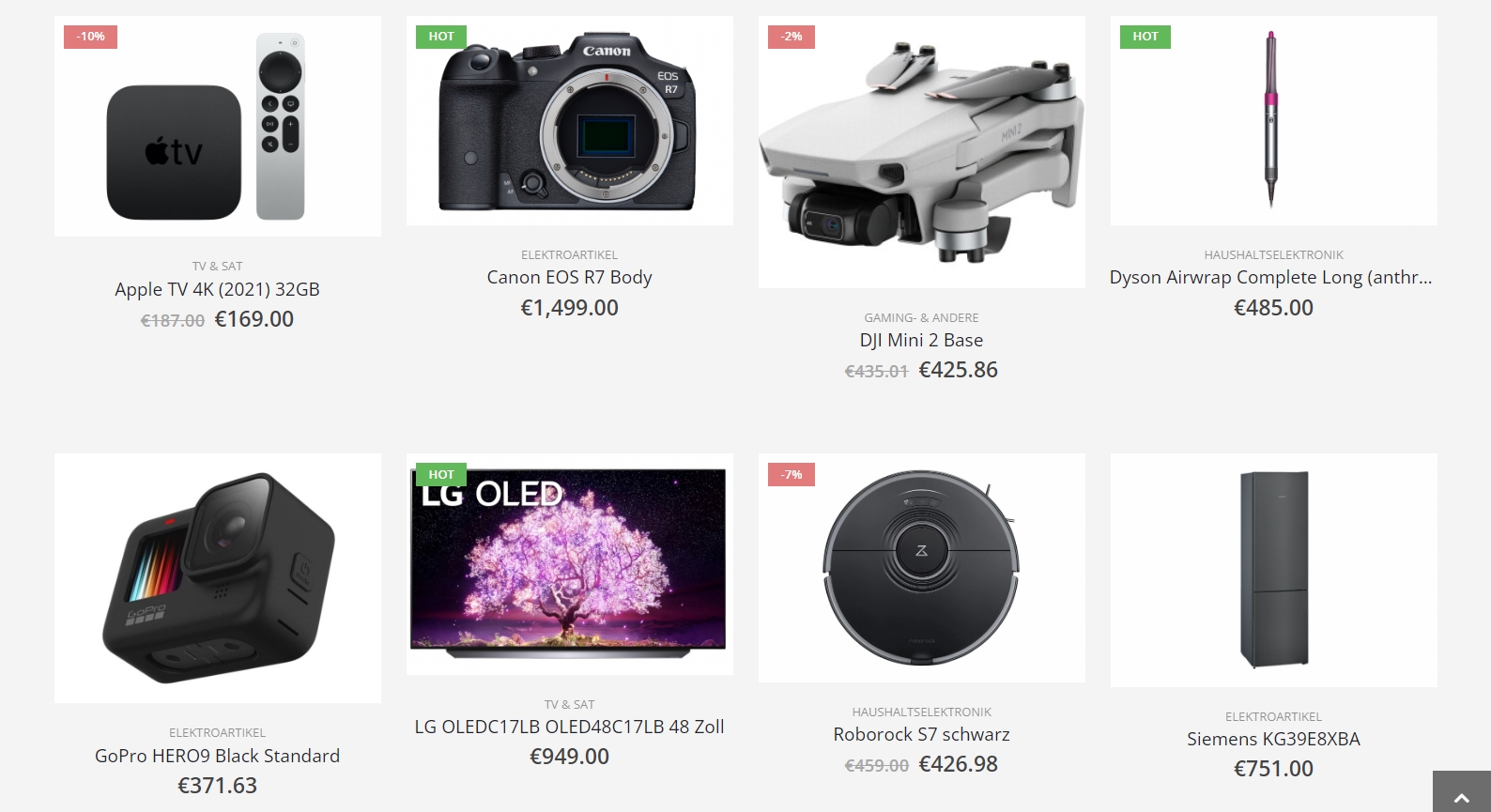Image resolution: width=1491 pixels, height=812 pixels.
Task: Open Canon EOS R7 Body title link
Action: [x=570, y=277]
